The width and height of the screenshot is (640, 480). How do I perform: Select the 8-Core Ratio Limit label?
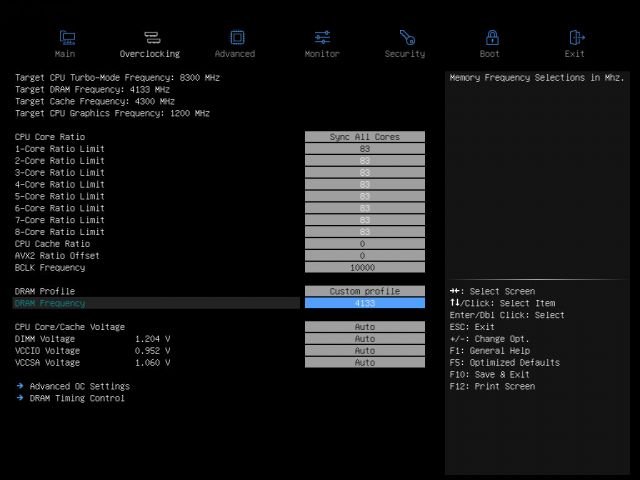[60, 231]
